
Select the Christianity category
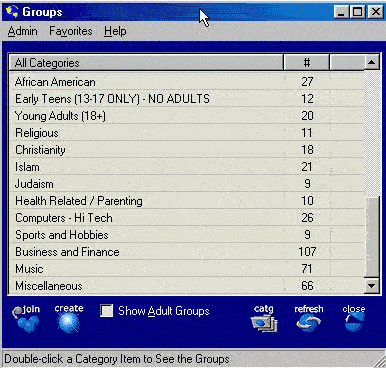tap(187, 150)
